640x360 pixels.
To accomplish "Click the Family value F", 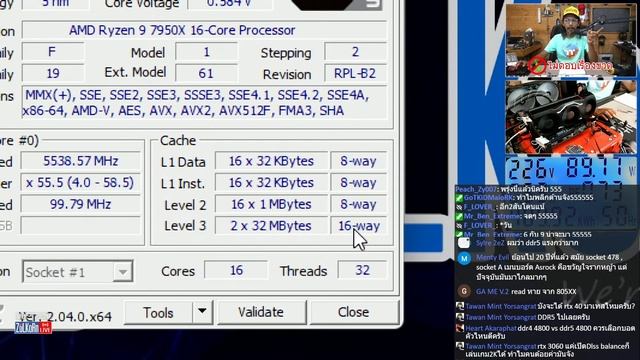I will point(52,52).
